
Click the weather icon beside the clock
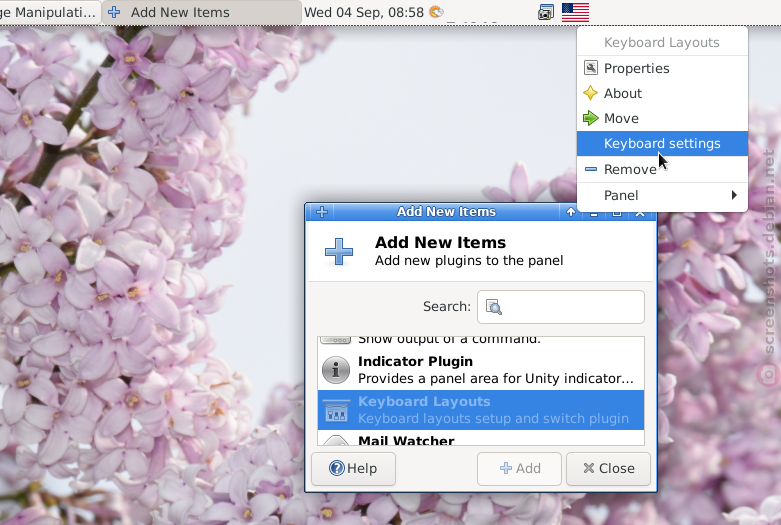436,11
